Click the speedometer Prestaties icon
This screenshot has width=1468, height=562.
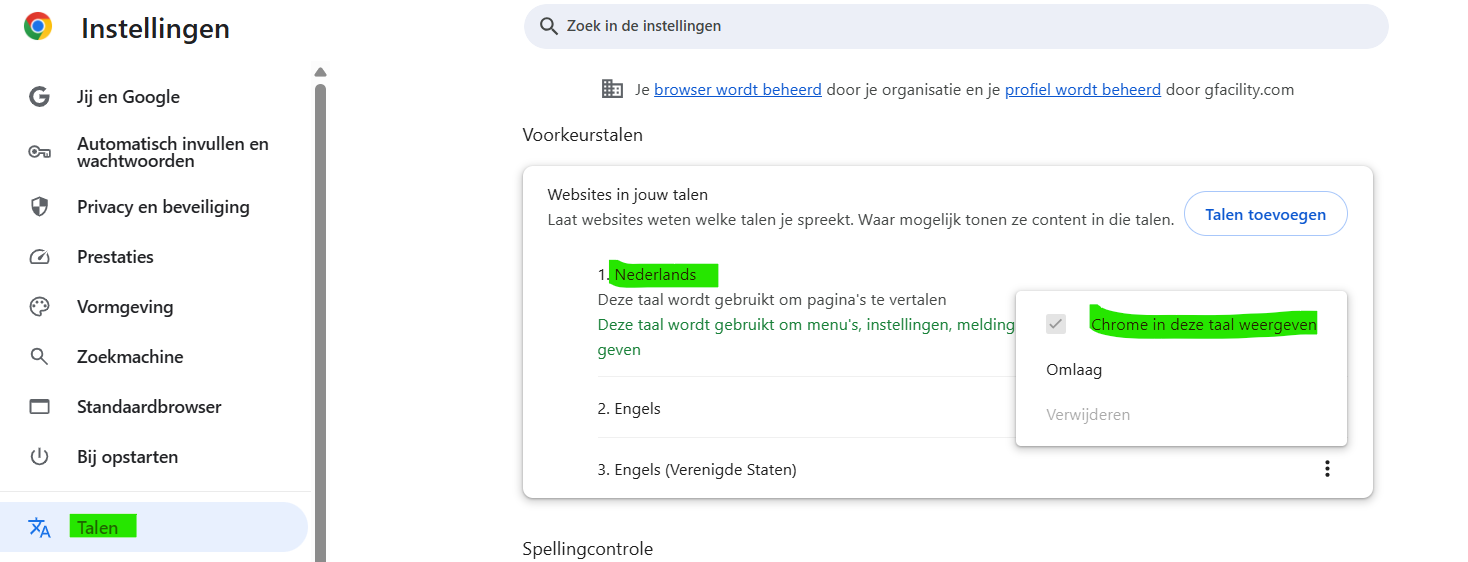click(39, 257)
